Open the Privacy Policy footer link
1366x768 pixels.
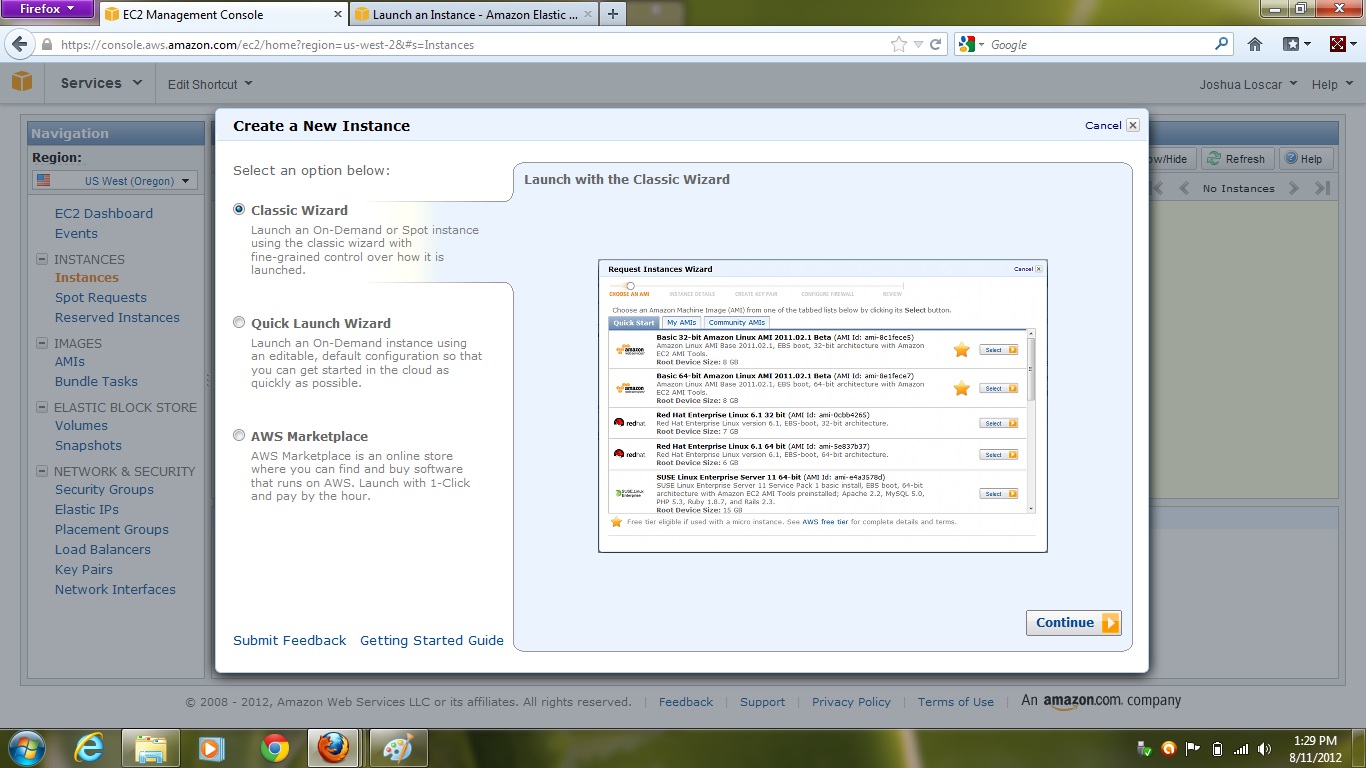pyautogui.click(x=851, y=702)
